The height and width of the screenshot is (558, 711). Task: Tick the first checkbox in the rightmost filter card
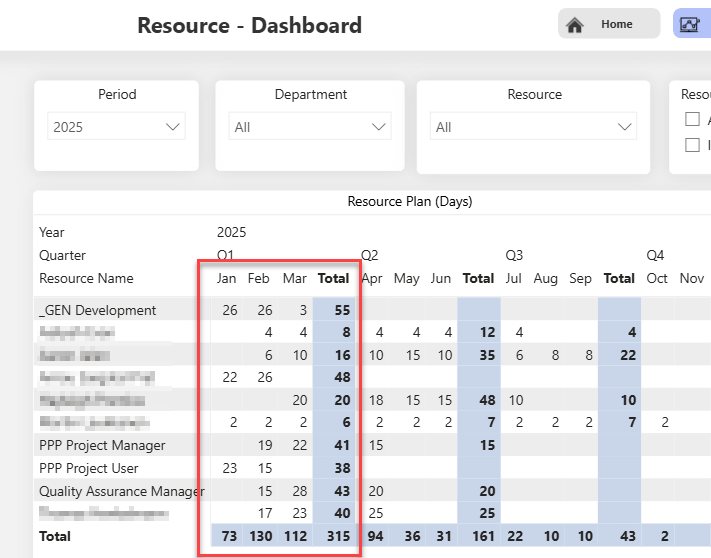(692, 119)
